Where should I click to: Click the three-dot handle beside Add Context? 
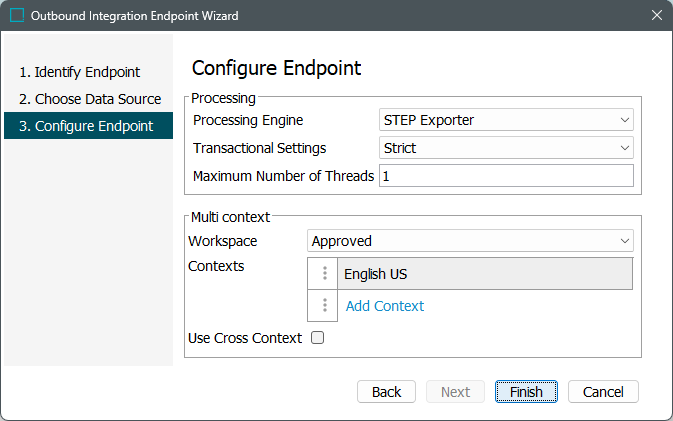(325, 306)
